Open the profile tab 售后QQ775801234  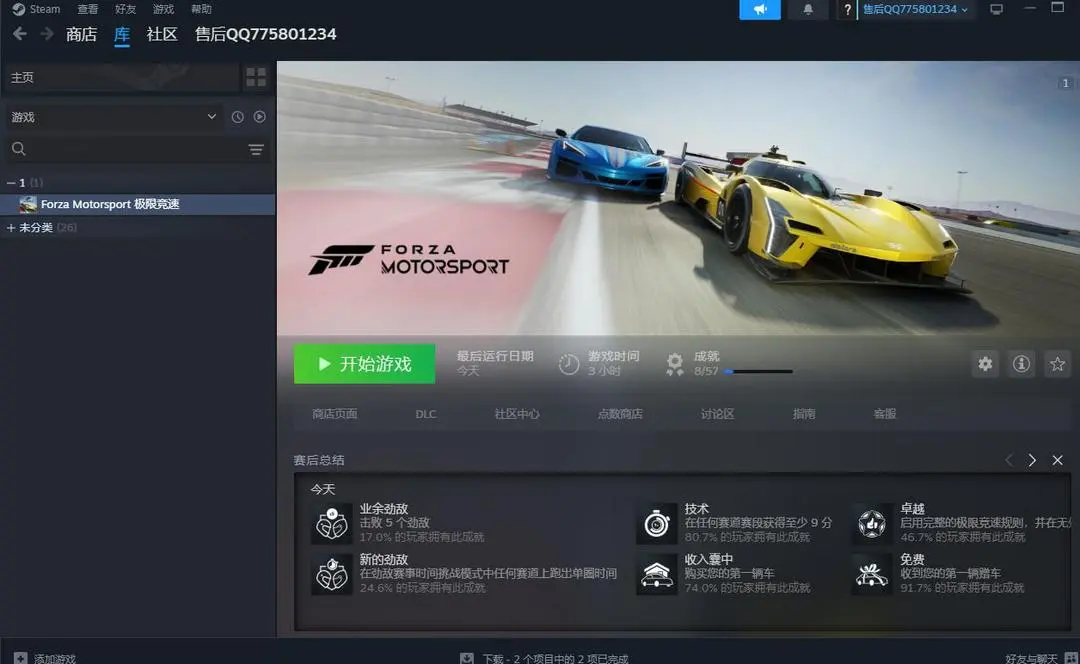[265, 34]
